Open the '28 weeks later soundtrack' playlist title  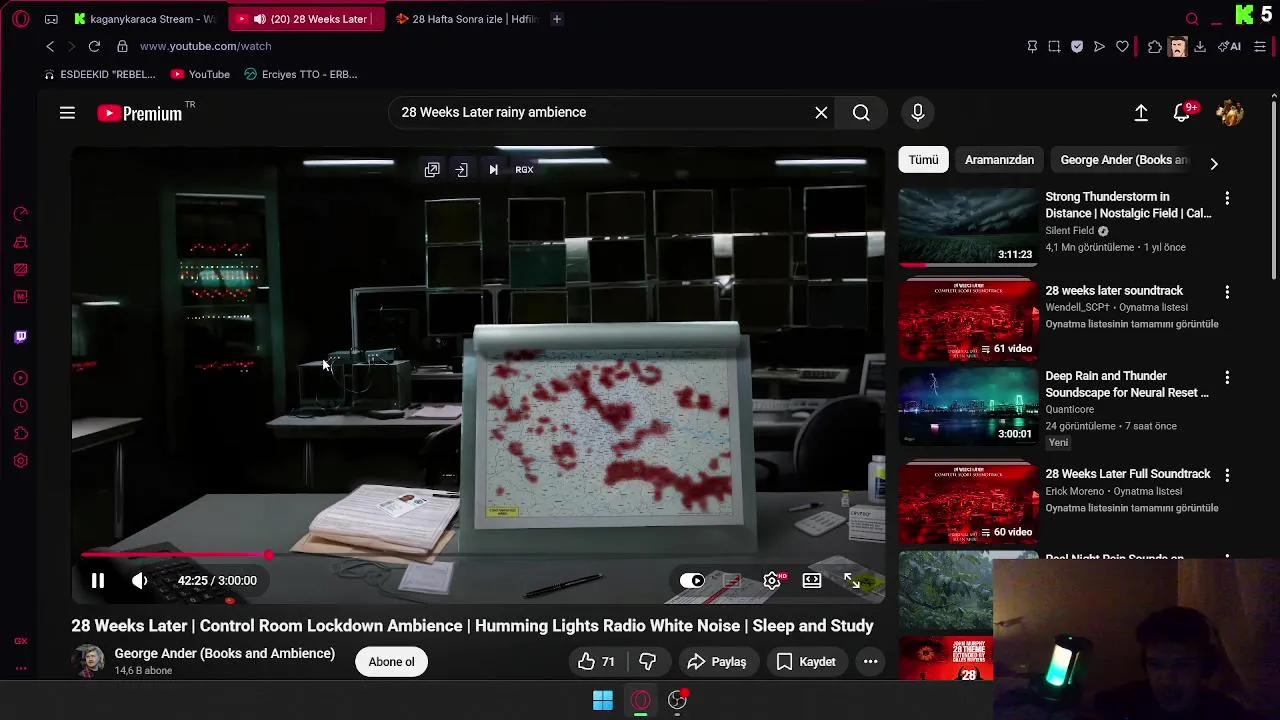1114,291
